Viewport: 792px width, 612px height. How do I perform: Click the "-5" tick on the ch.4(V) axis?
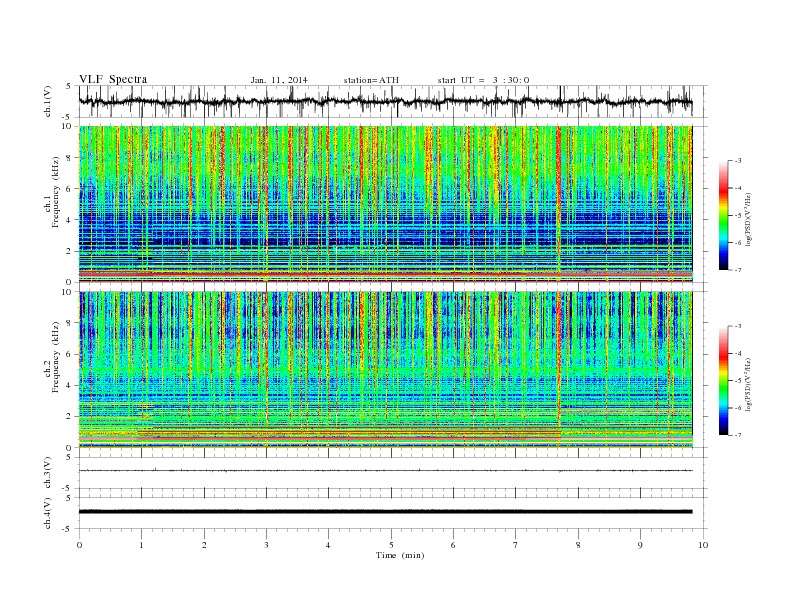click(68, 529)
